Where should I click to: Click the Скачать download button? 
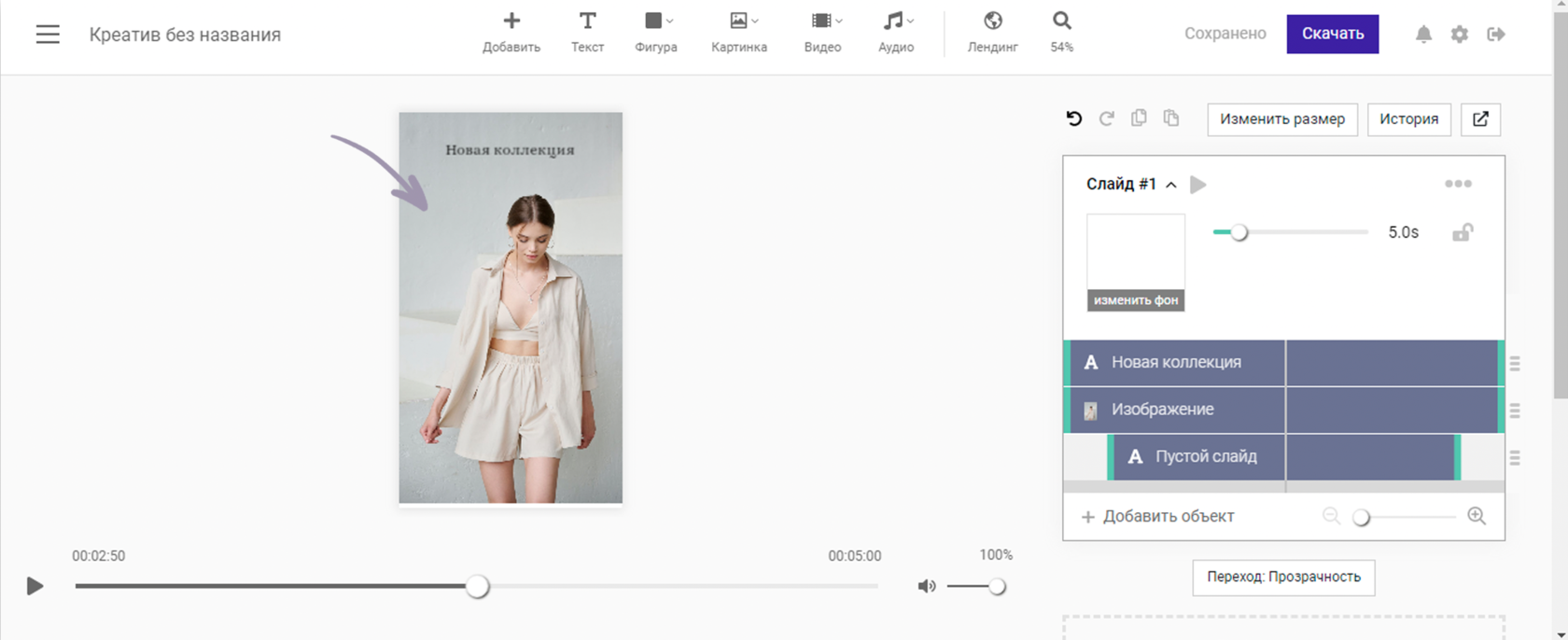coord(1332,35)
